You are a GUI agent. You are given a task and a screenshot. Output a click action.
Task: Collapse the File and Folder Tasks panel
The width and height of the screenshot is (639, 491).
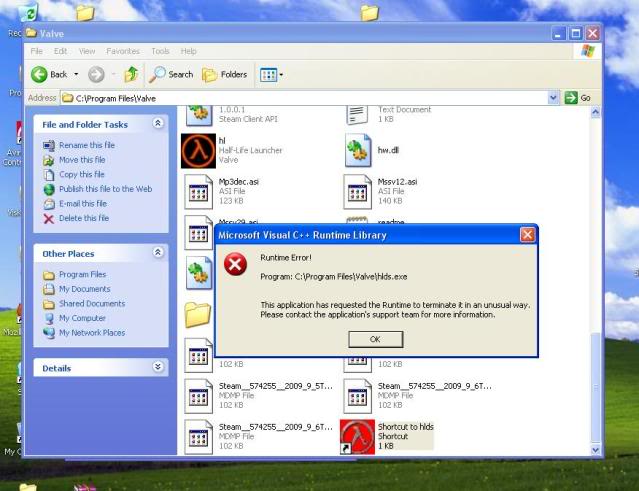pyautogui.click(x=158, y=123)
